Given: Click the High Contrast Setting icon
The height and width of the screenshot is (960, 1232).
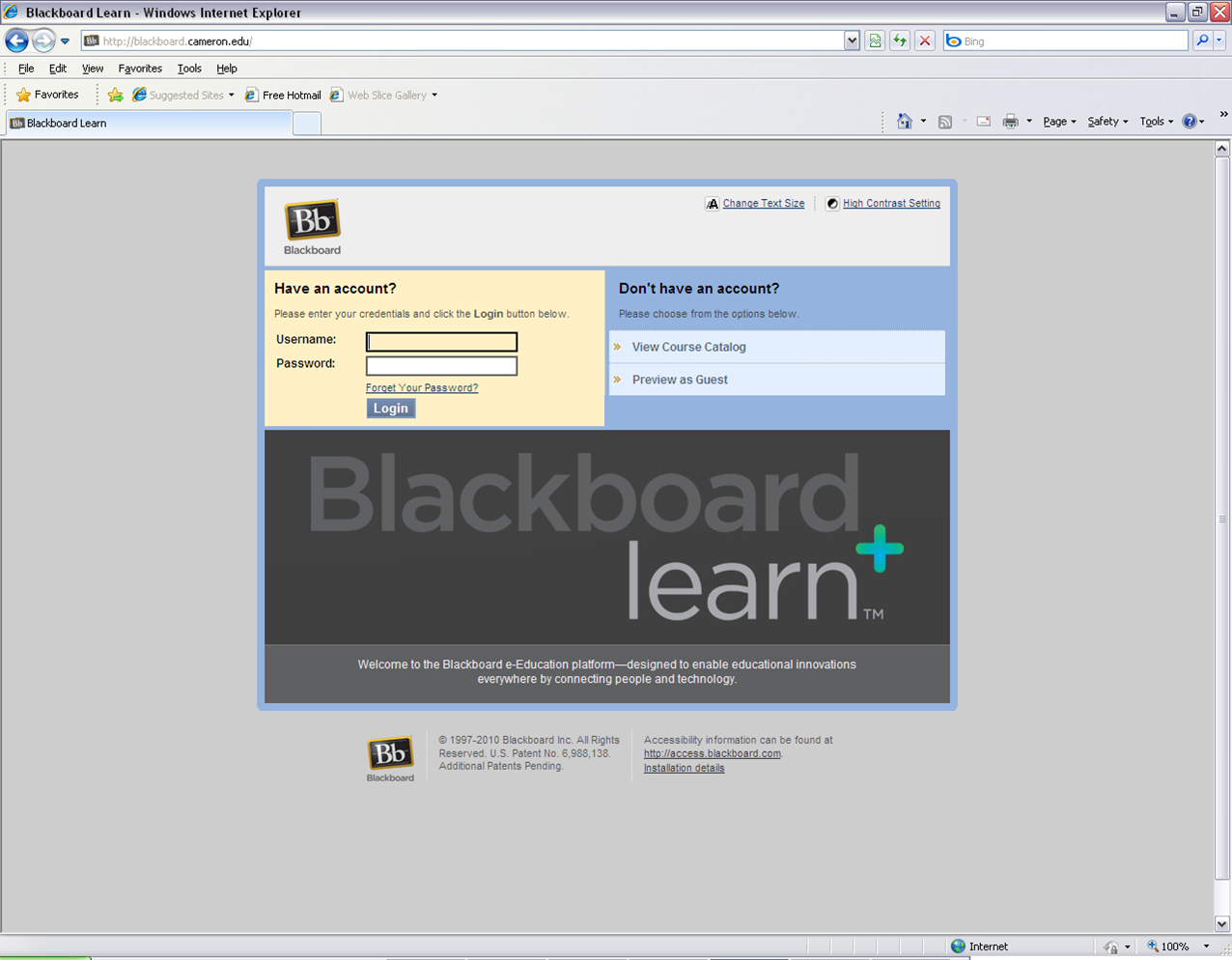Looking at the screenshot, I should (832, 204).
